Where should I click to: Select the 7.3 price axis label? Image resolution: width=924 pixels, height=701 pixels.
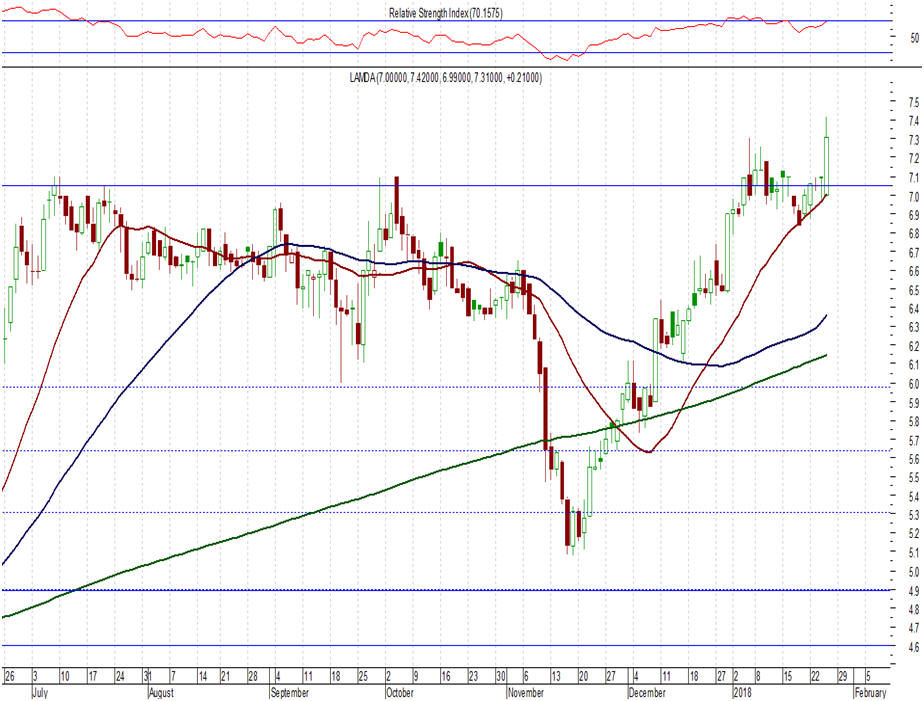(x=913, y=140)
